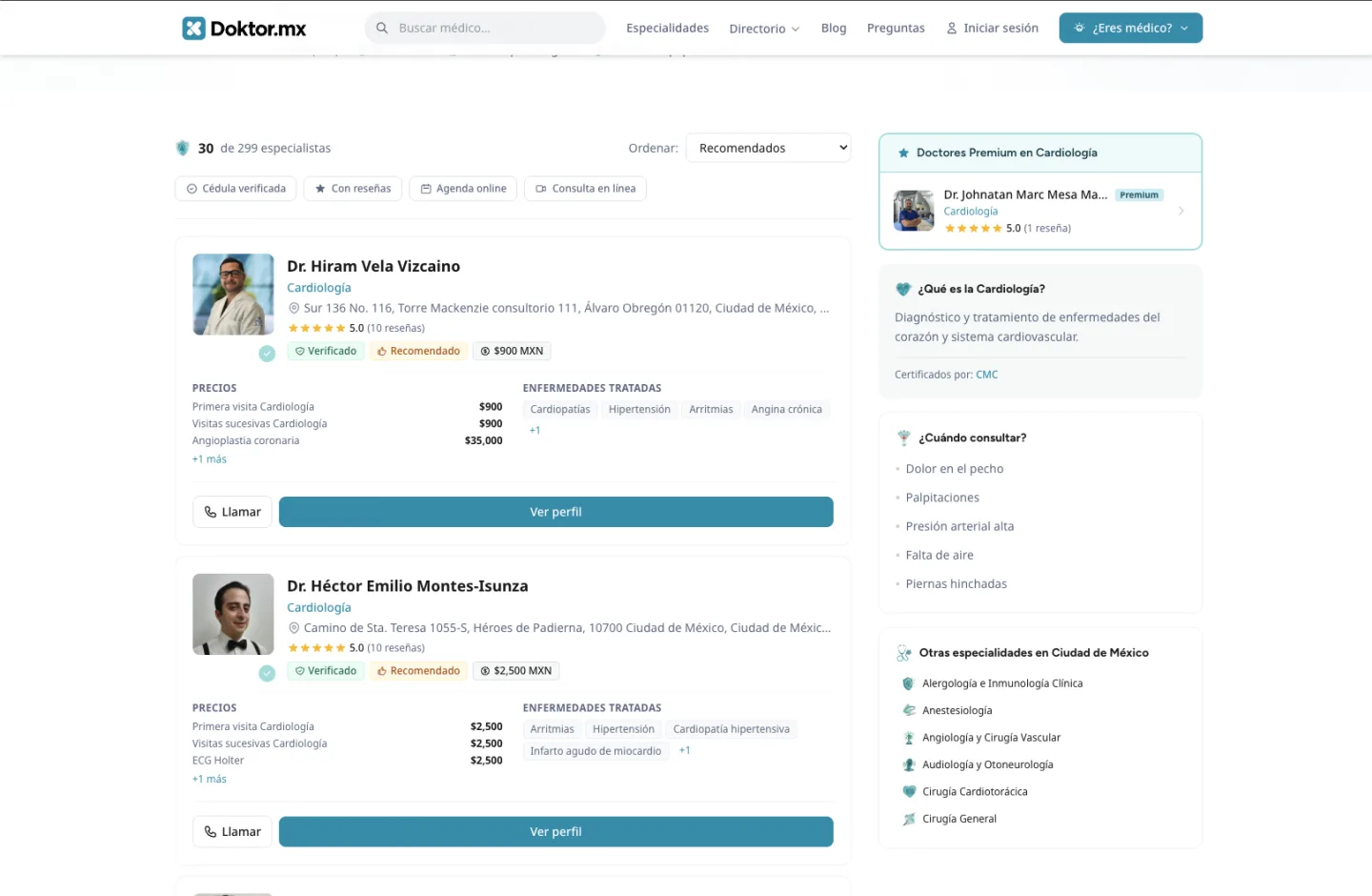
Task: Click the user icon beside Iniciar sesión
Action: point(951,29)
